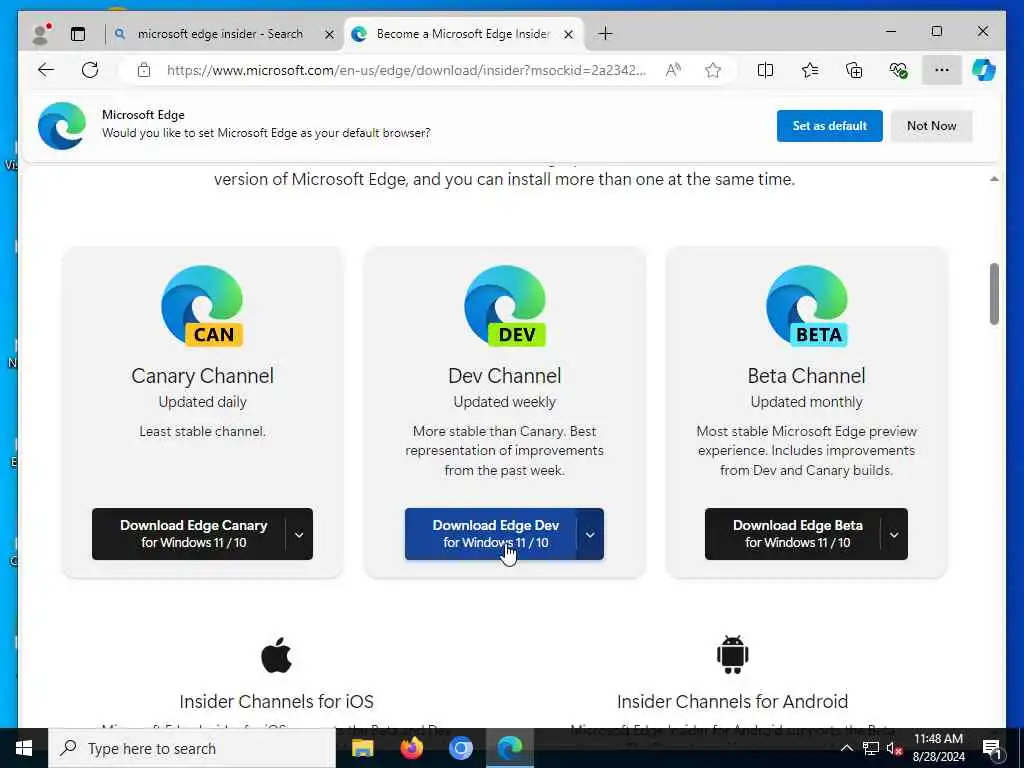Open tab actions menu icon
Viewport: 1024px width, 768px height.
[x=78, y=34]
